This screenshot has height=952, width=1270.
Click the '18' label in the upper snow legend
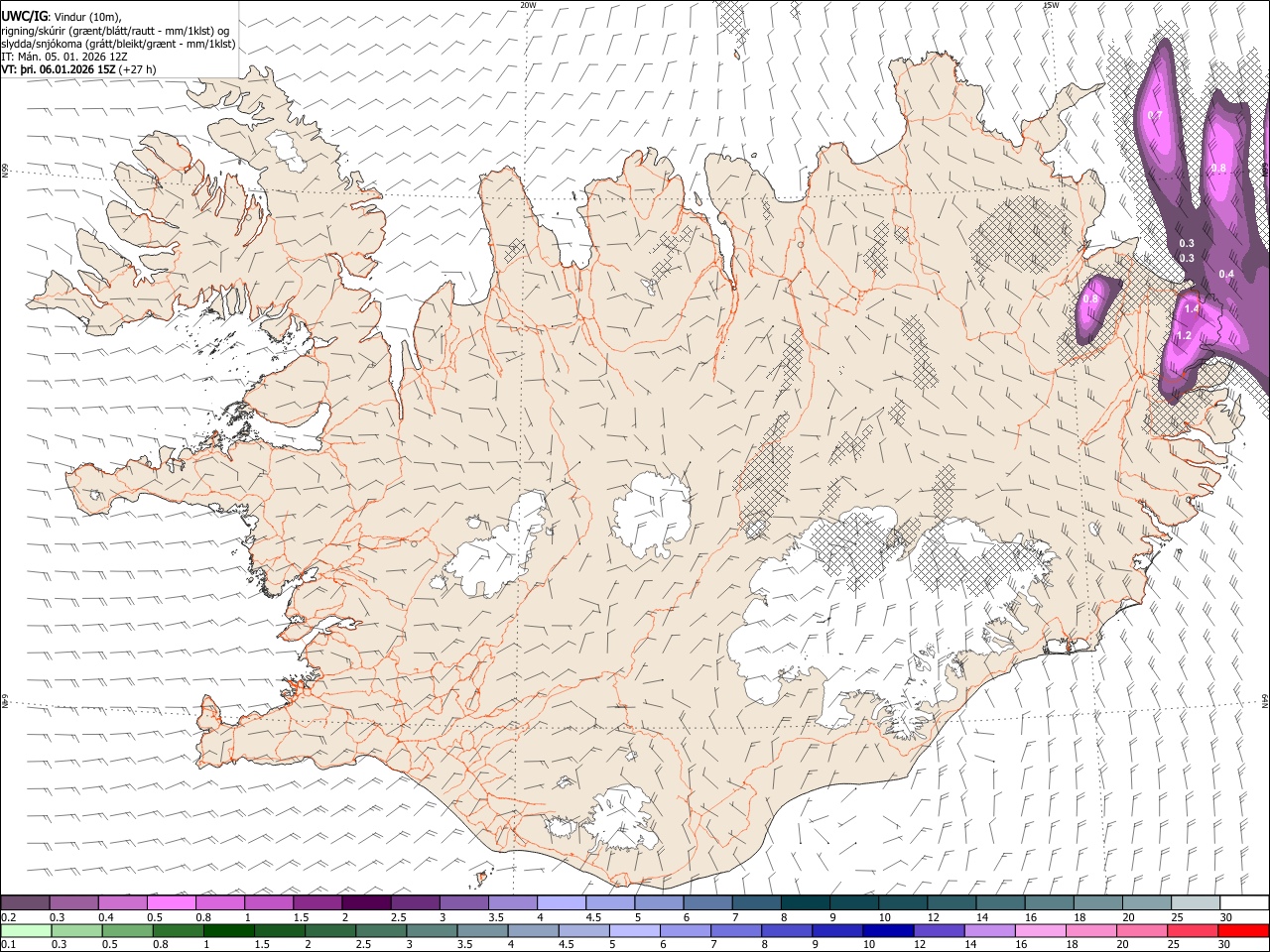point(1079,917)
